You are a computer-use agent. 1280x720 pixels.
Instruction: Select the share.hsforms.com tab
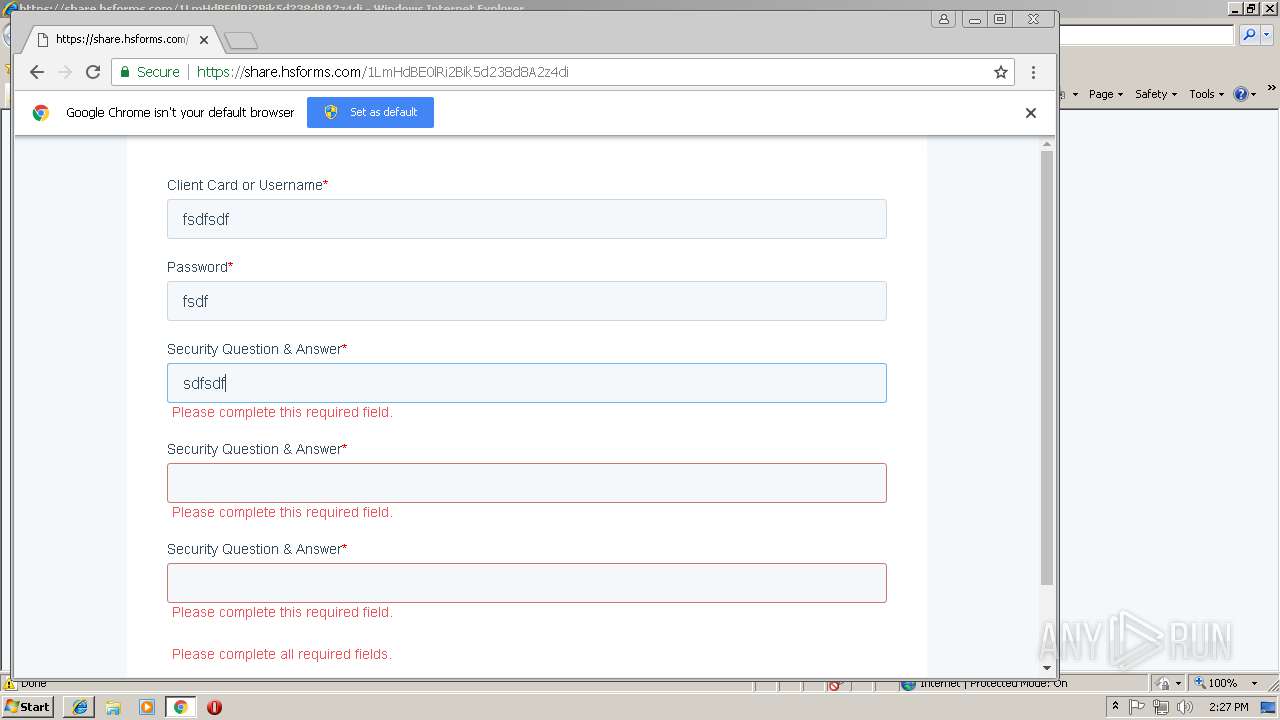point(120,40)
